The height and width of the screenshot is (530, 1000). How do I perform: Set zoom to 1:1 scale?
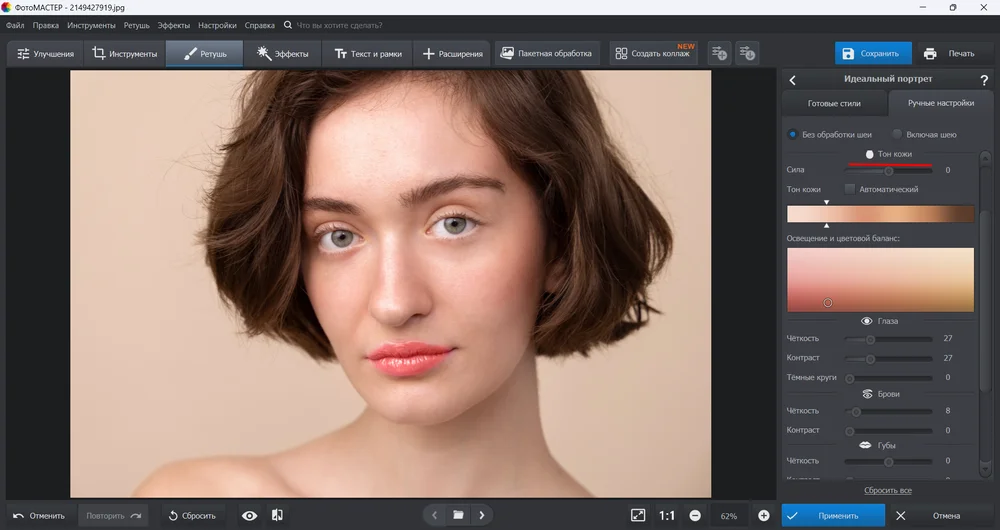667,515
